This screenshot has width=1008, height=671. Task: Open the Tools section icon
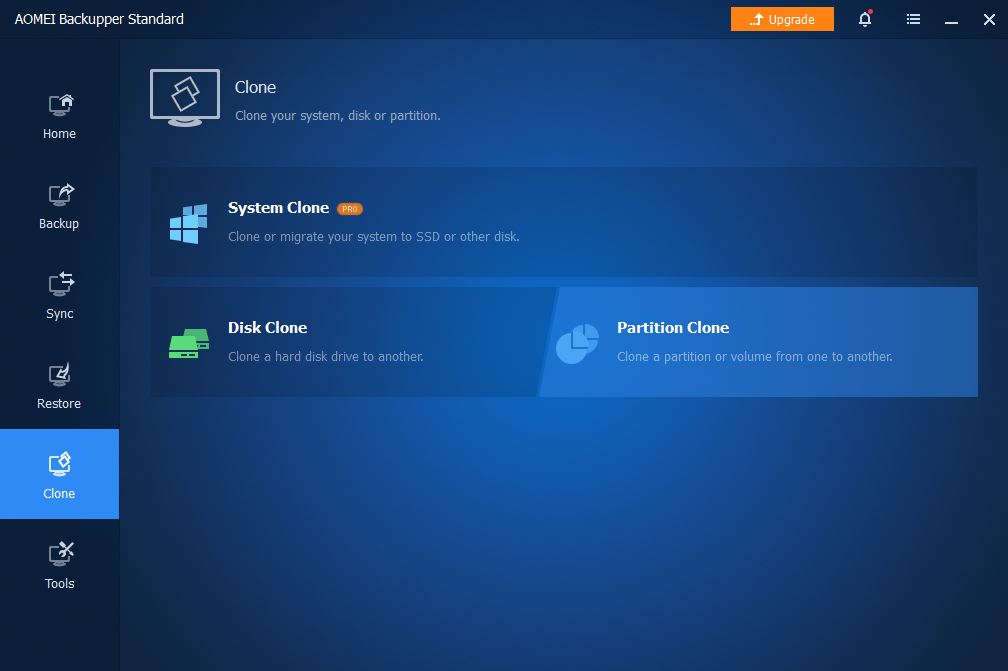60,554
